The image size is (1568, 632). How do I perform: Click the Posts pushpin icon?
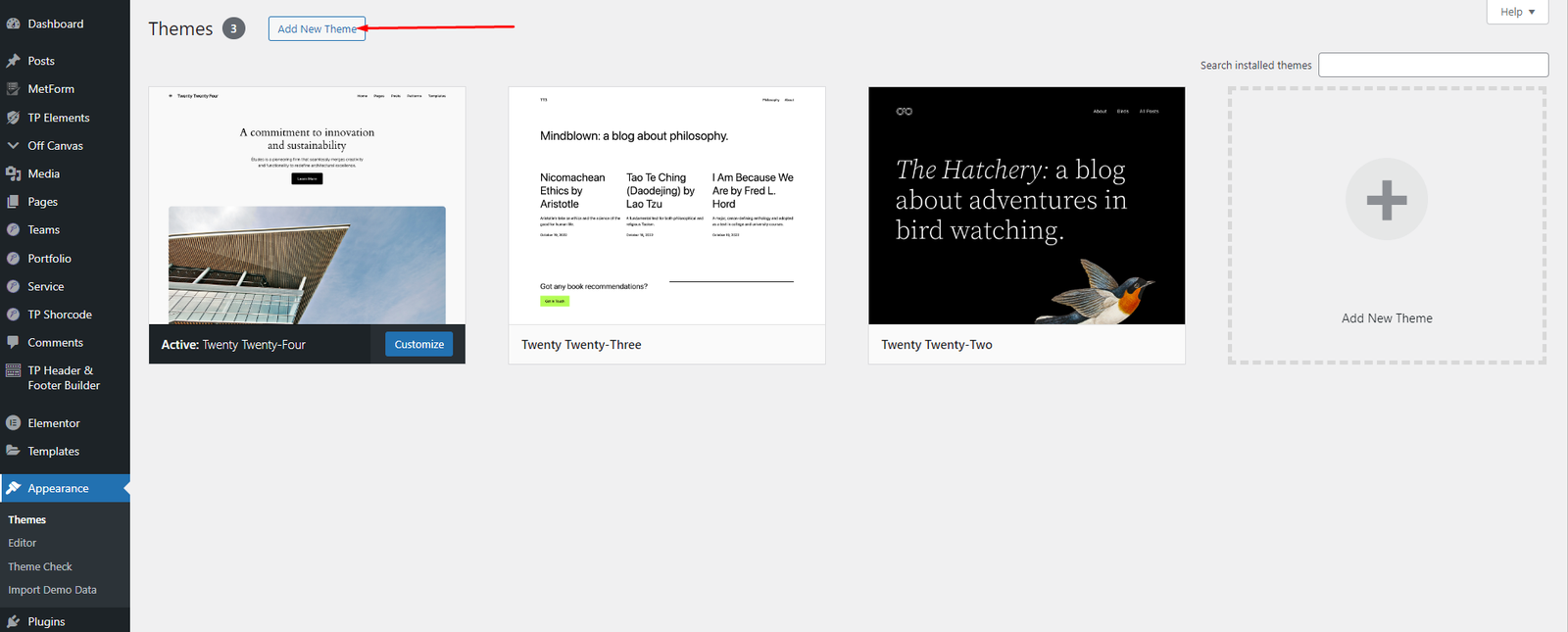click(x=14, y=61)
